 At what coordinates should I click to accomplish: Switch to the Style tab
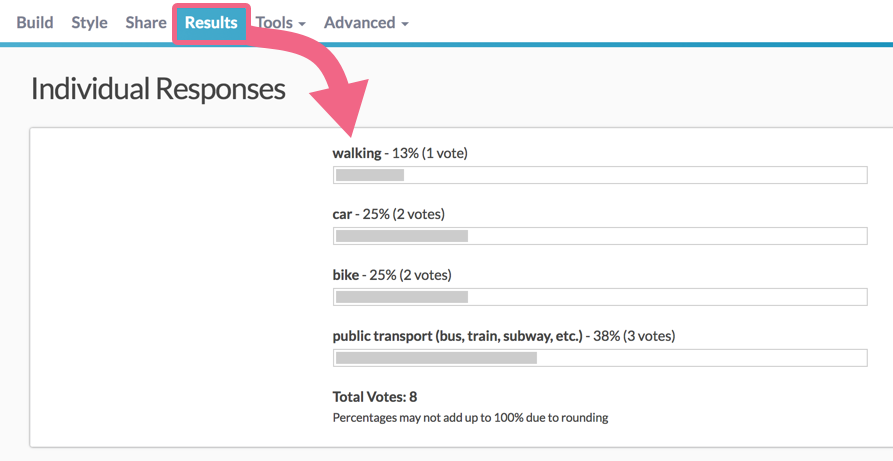[89, 22]
